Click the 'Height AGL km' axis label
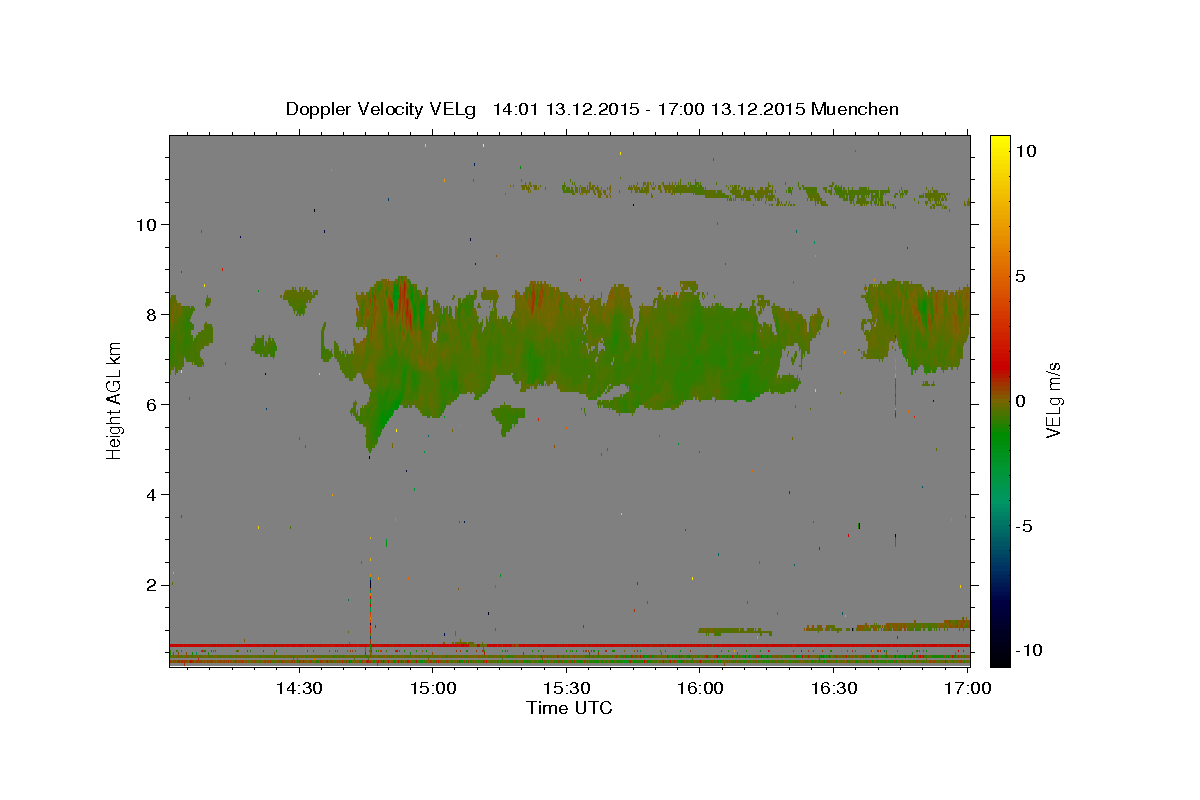The width and height of the screenshot is (1200, 800). (115, 400)
